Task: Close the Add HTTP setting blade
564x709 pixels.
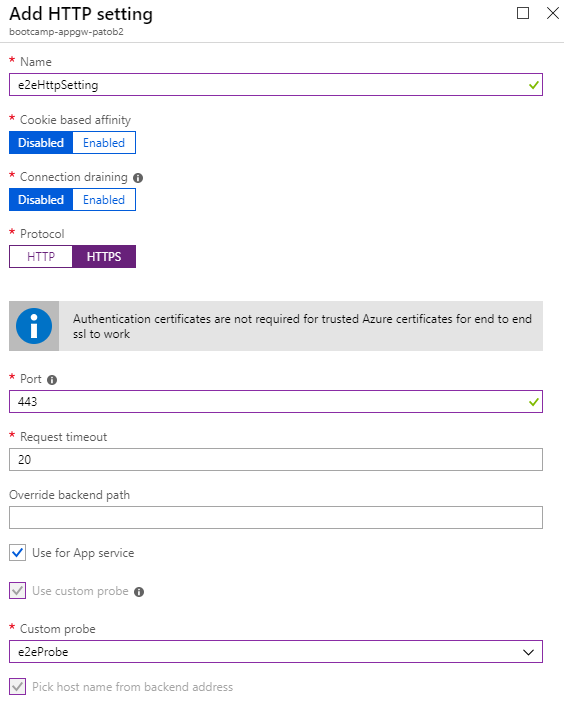Action: point(553,13)
